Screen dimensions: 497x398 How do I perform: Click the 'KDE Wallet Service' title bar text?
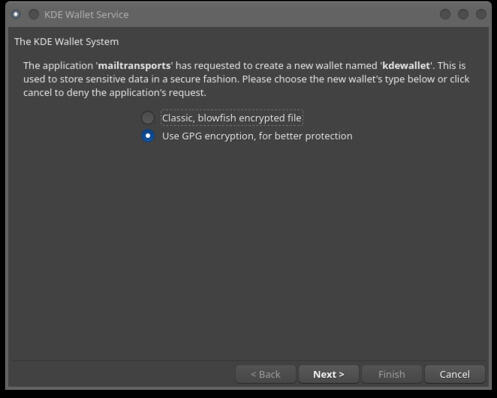click(86, 15)
